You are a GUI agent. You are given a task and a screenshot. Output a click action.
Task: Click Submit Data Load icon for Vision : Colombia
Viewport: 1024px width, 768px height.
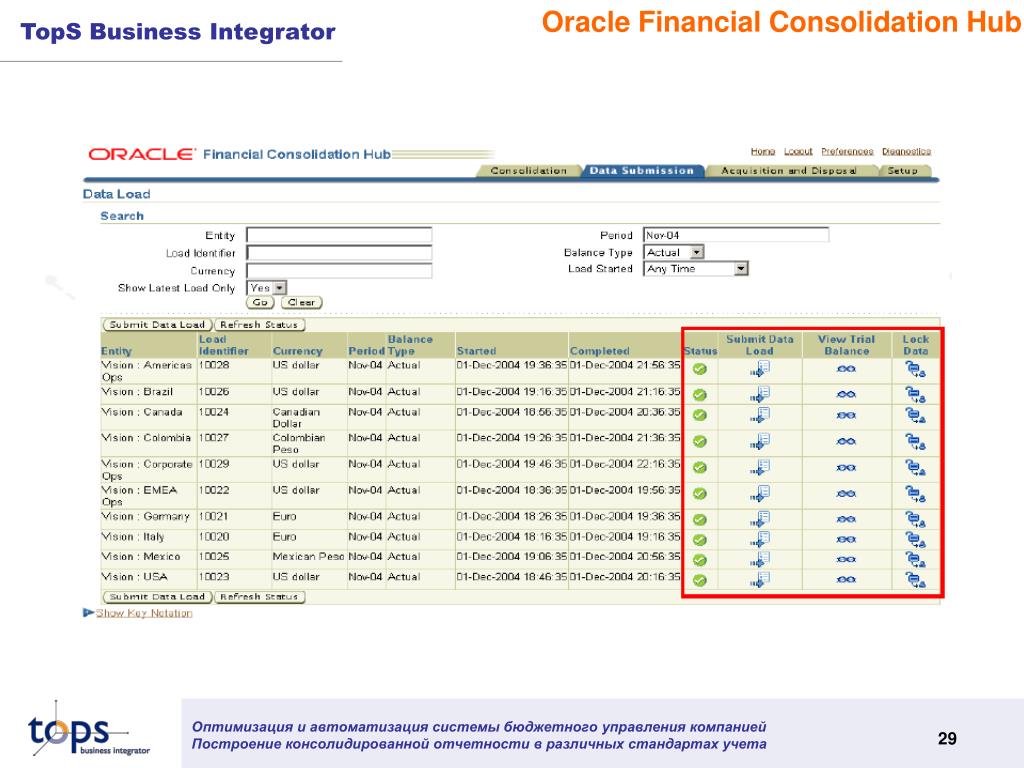(x=760, y=441)
